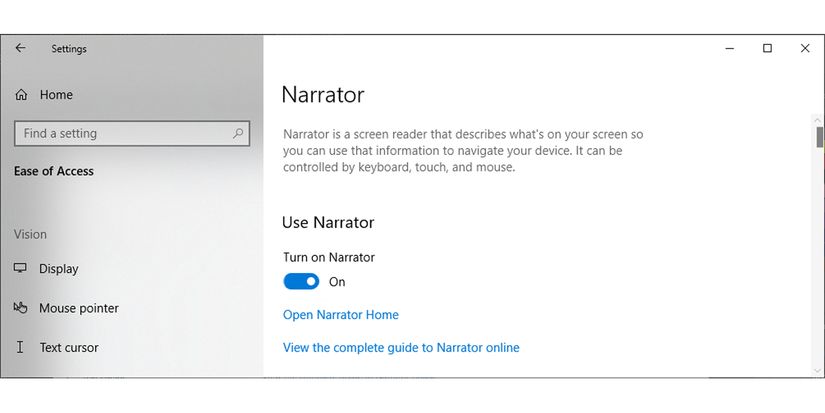The height and width of the screenshot is (413, 825).
Task: Go to Mouse pointer settings label
Action: point(79,308)
